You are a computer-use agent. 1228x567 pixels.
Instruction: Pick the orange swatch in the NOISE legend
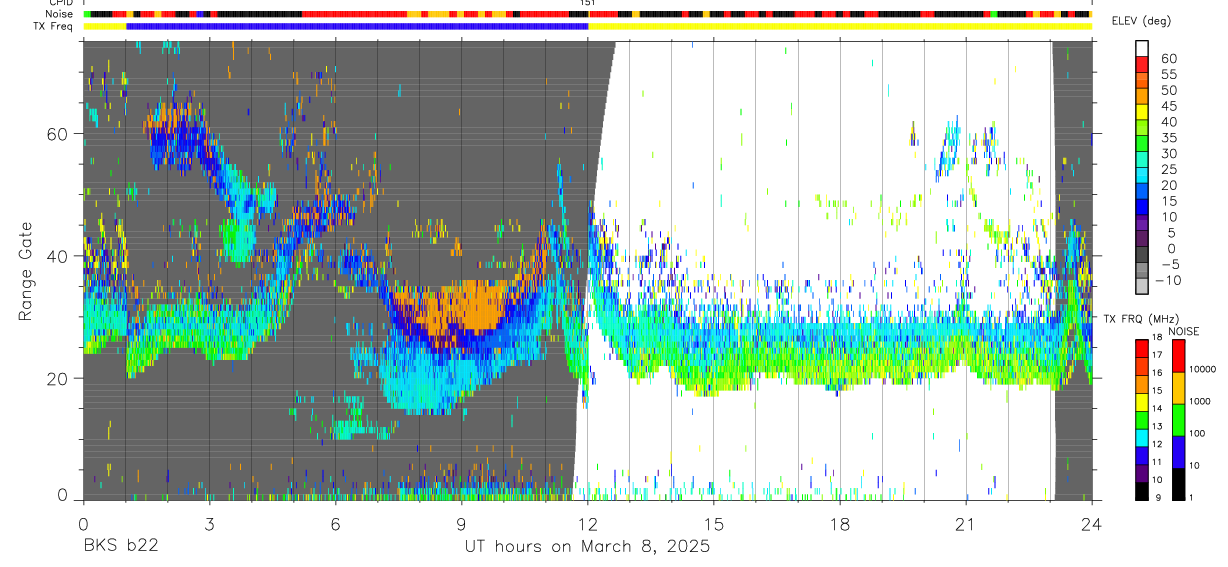click(x=1179, y=388)
